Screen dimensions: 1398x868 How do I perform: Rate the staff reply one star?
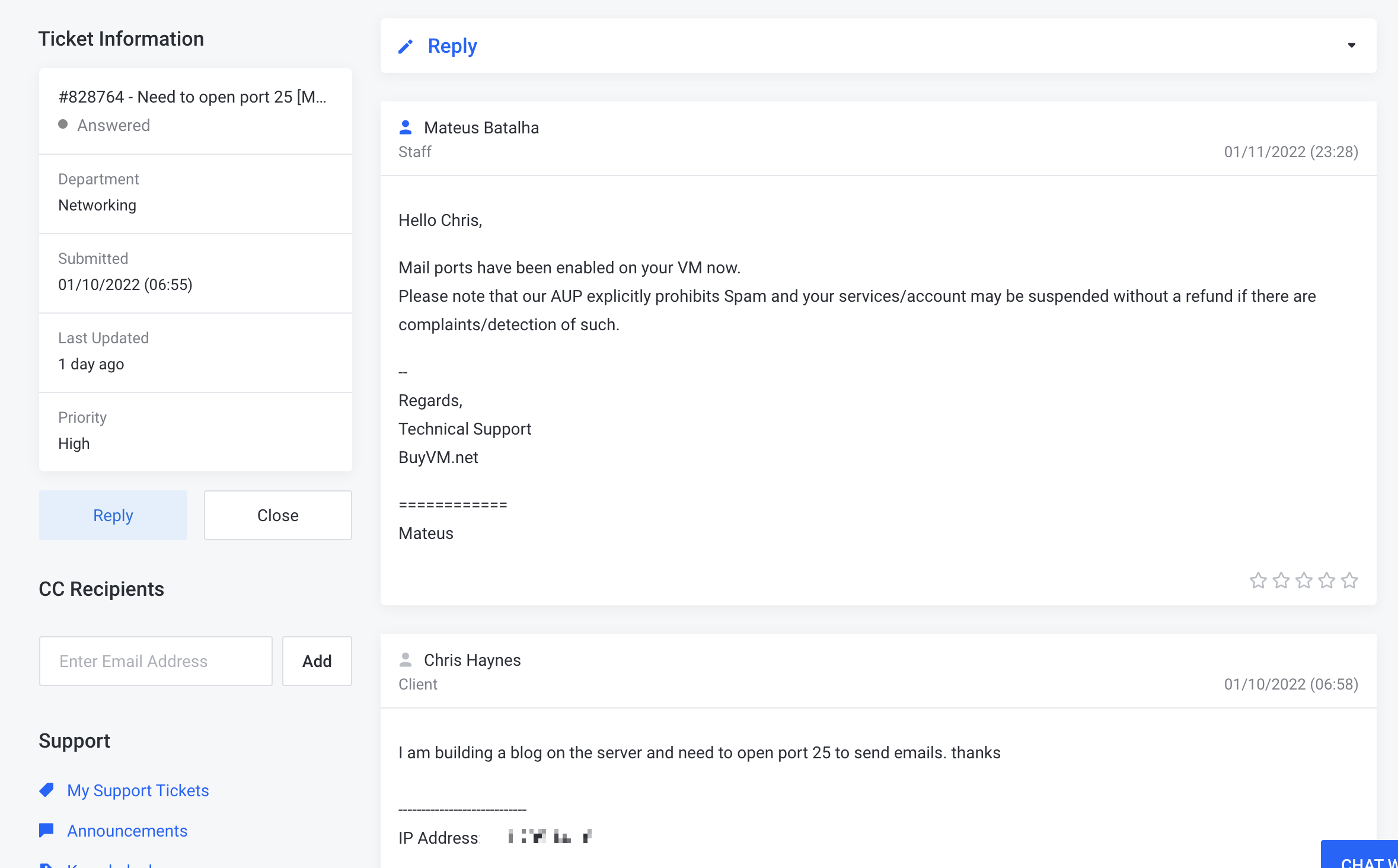point(1258,580)
